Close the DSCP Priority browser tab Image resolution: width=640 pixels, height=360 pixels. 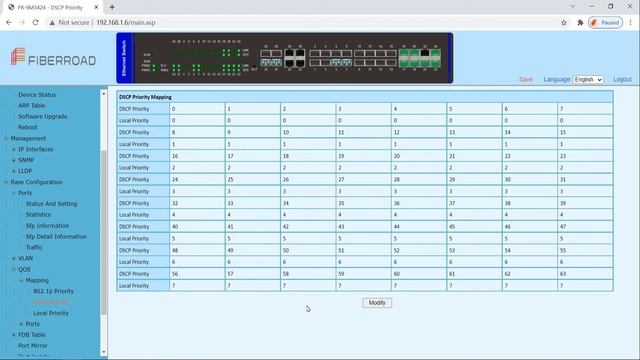point(96,7)
